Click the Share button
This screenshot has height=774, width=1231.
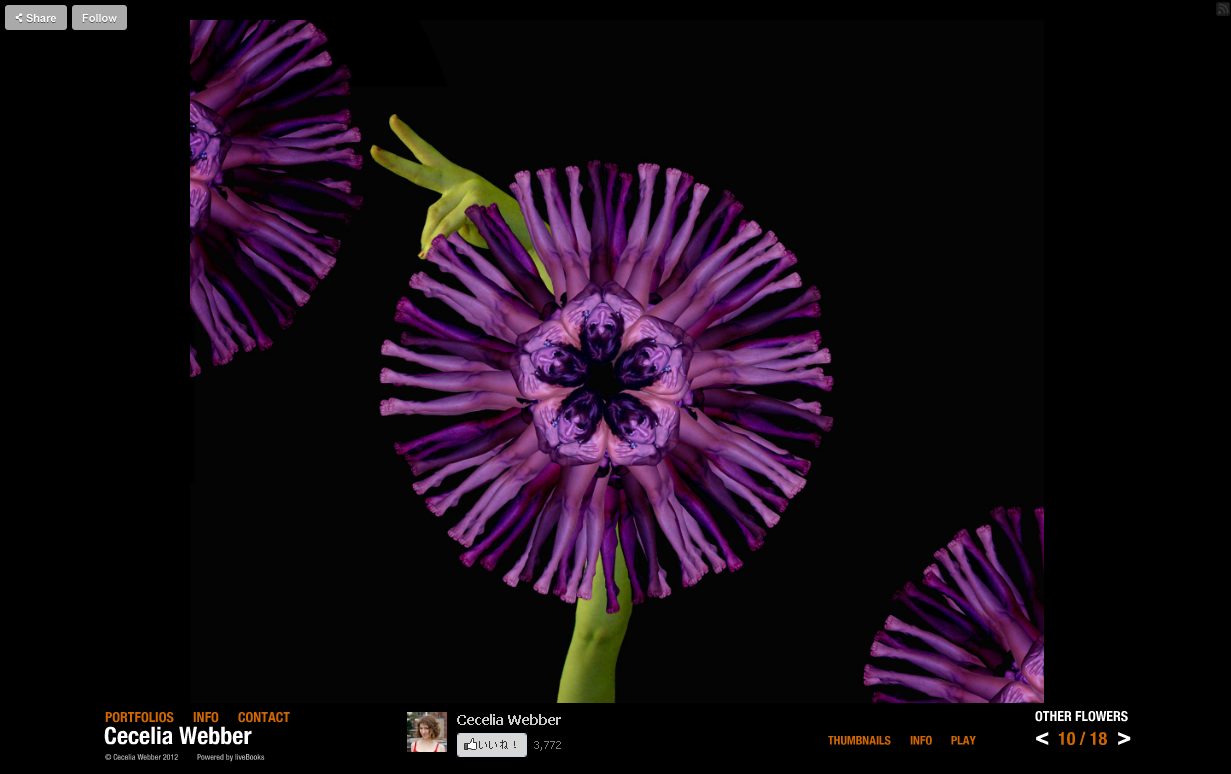[36, 18]
